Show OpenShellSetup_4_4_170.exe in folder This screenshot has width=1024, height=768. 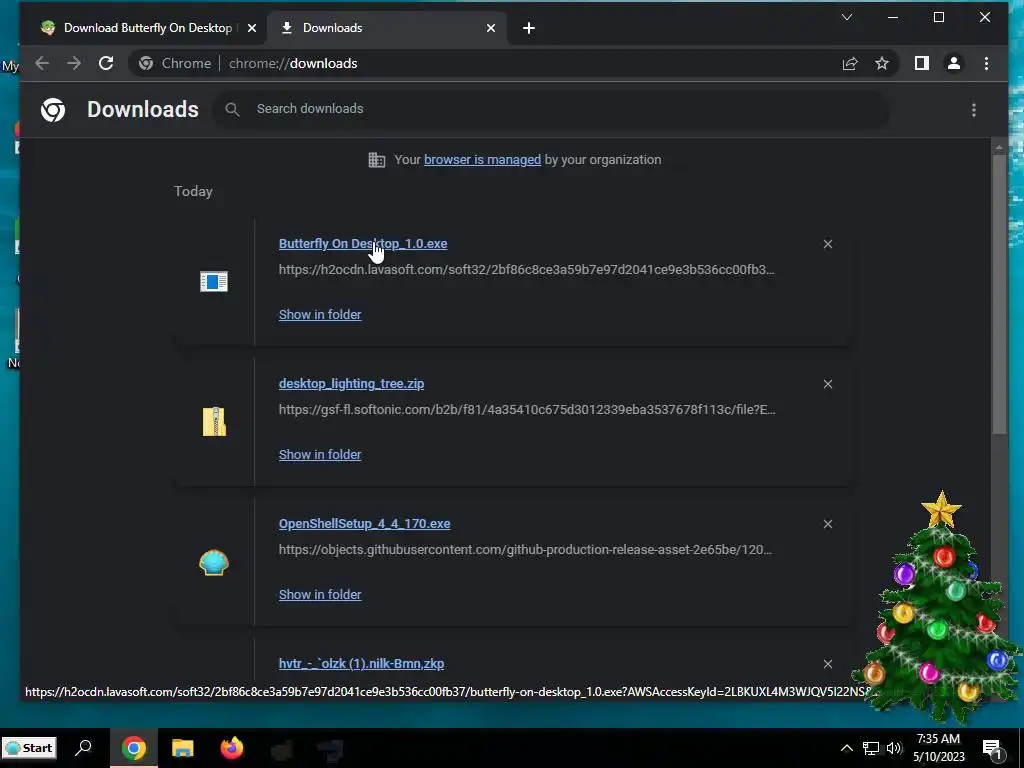320,594
